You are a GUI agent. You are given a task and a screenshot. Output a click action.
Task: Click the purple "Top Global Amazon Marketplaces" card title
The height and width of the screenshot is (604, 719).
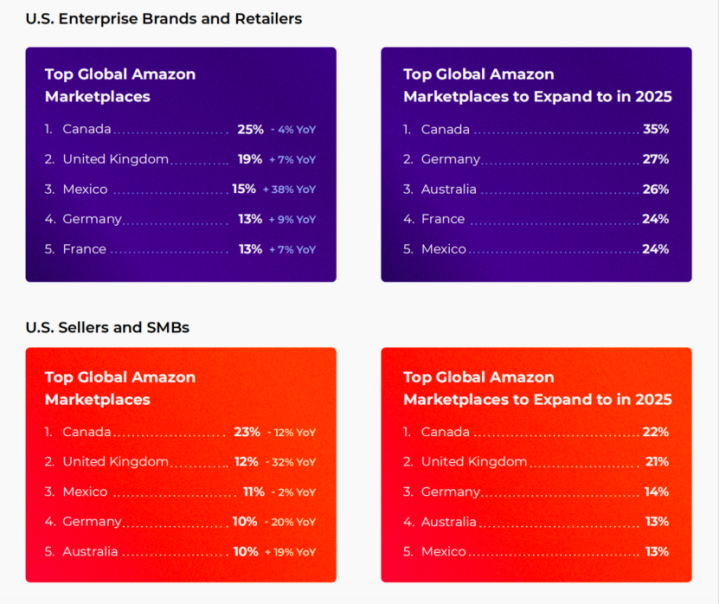click(120, 85)
